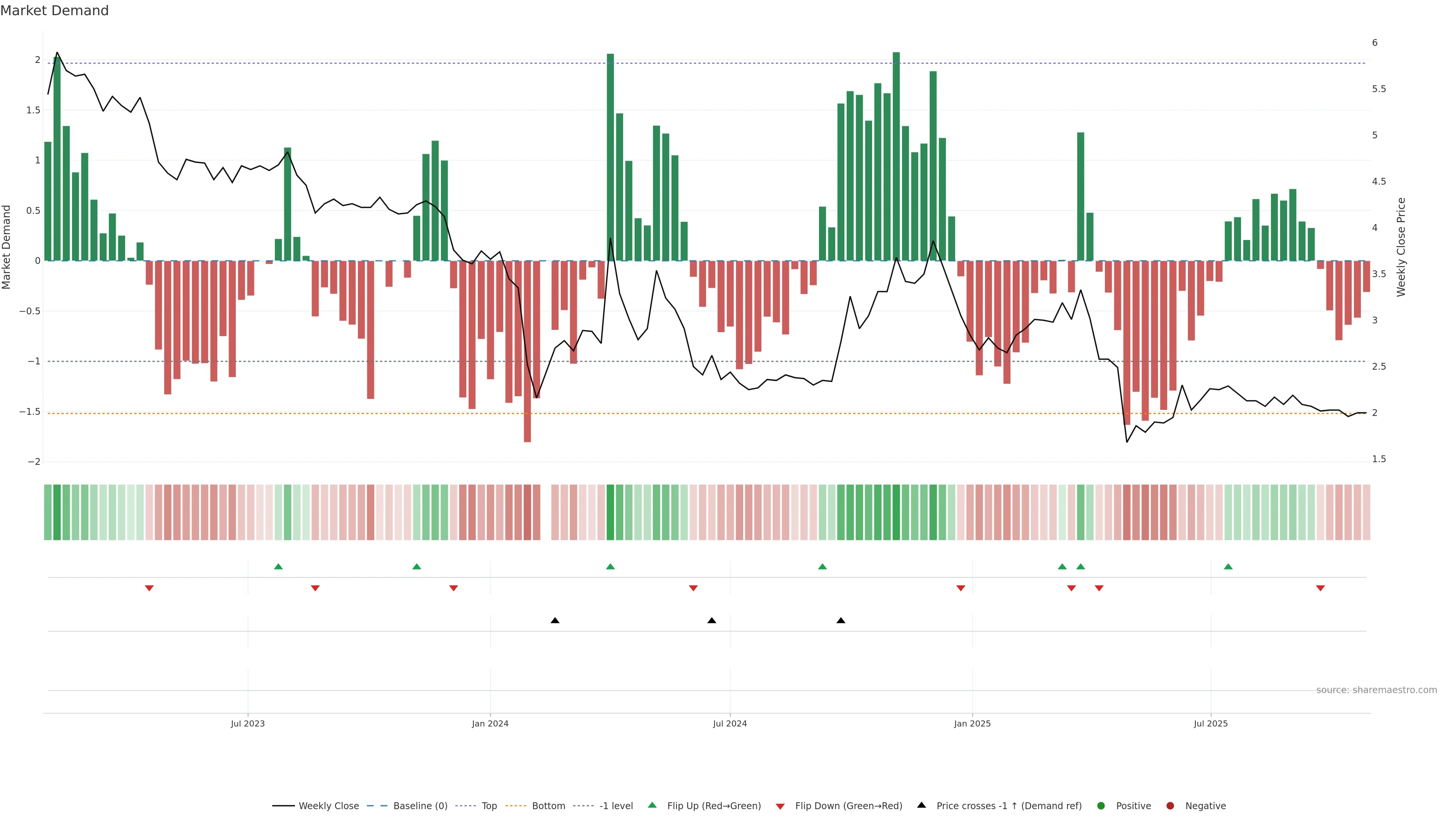Click the leftmost green Flip Up marker
The width and height of the screenshot is (1456, 819).
point(278,566)
